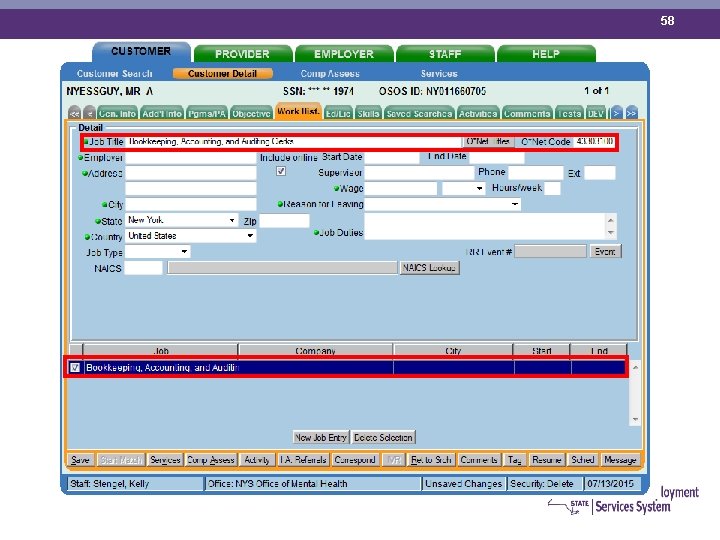Click the Job Title input field

point(294,141)
